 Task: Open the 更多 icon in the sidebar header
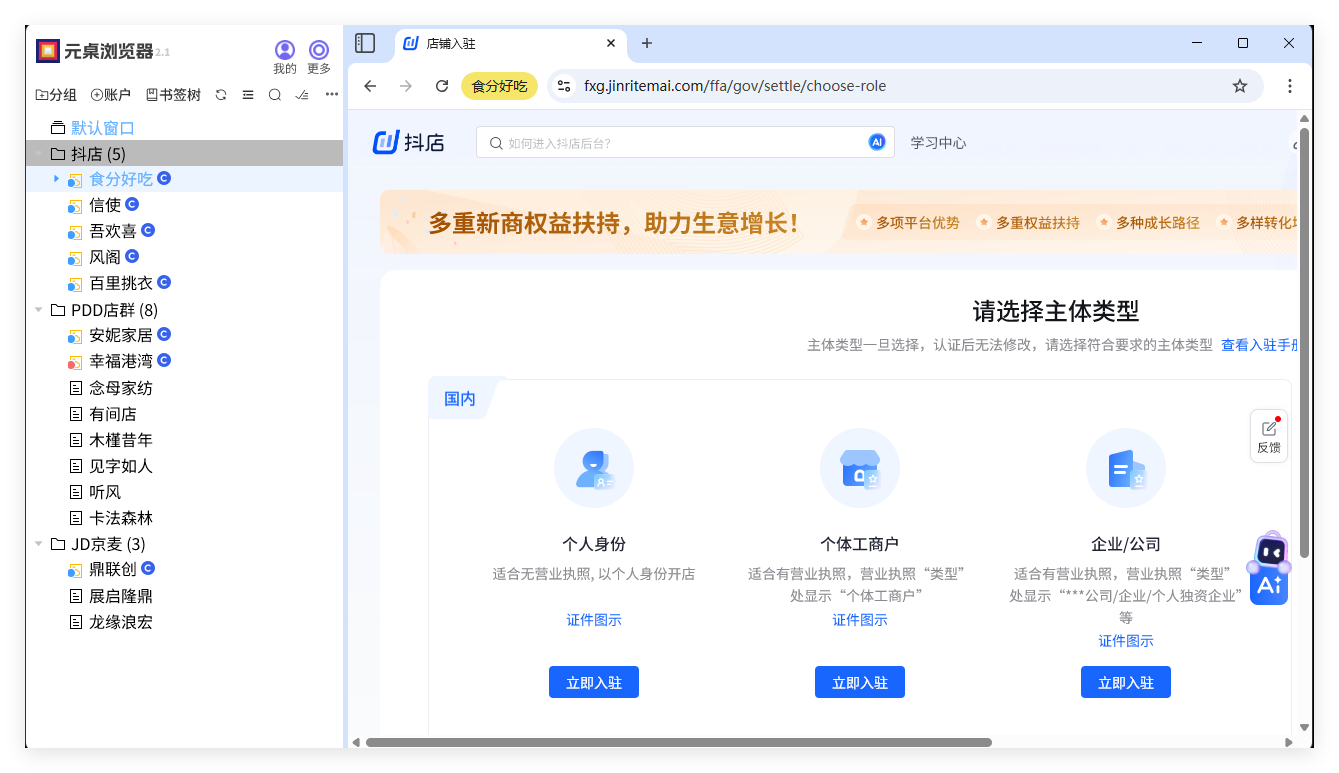(x=319, y=50)
